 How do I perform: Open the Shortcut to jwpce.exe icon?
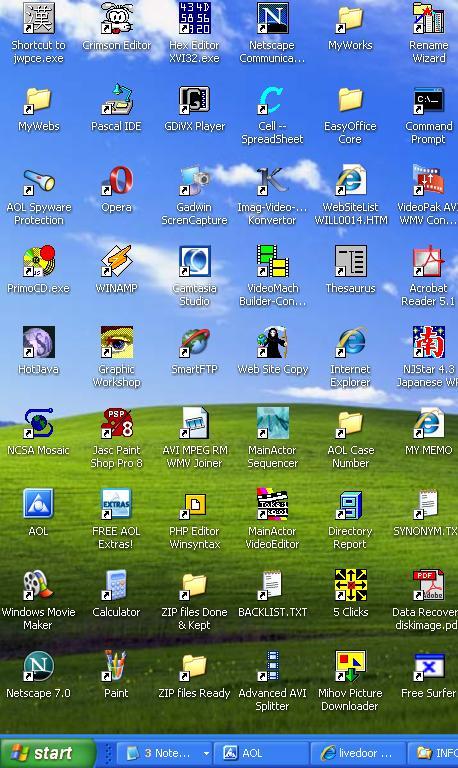(x=39, y=19)
